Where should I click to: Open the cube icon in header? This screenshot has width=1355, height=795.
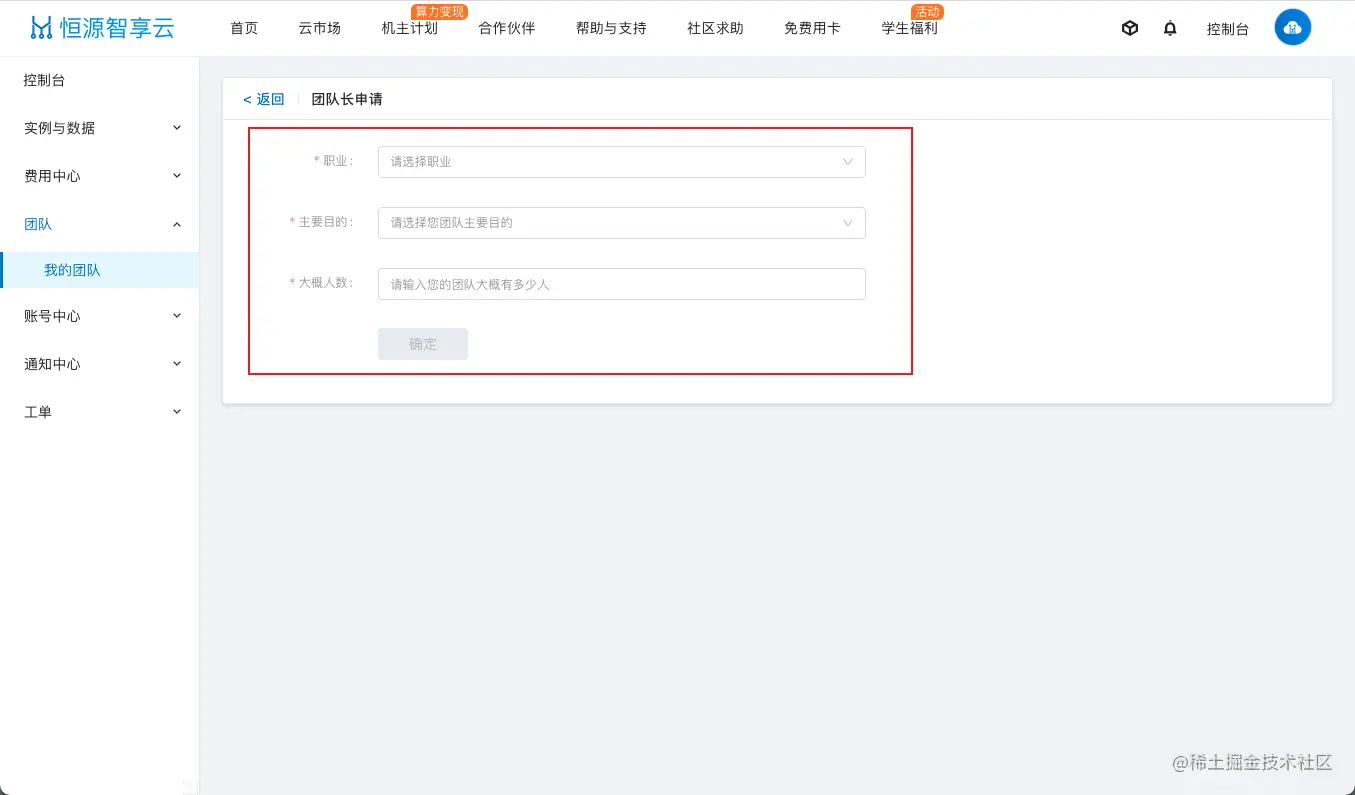tap(1130, 28)
